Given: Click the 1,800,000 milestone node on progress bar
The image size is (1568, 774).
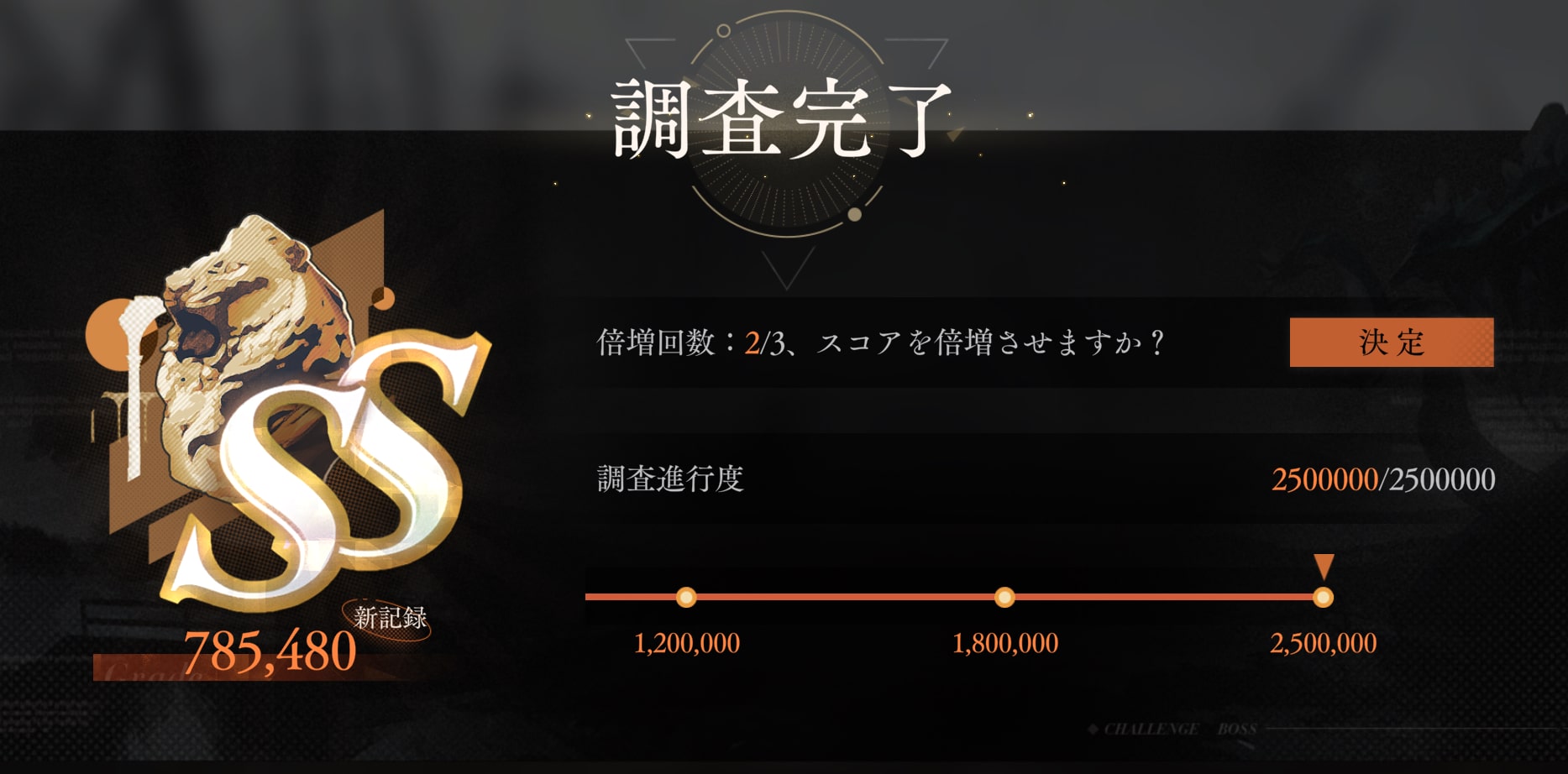Looking at the screenshot, I should [x=1004, y=598].
